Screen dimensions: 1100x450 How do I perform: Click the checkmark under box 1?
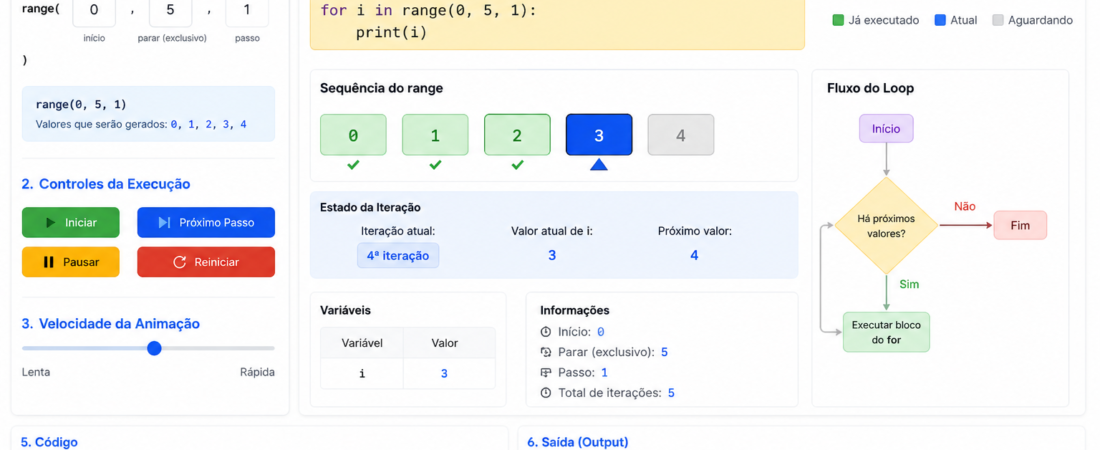(435, 165)
